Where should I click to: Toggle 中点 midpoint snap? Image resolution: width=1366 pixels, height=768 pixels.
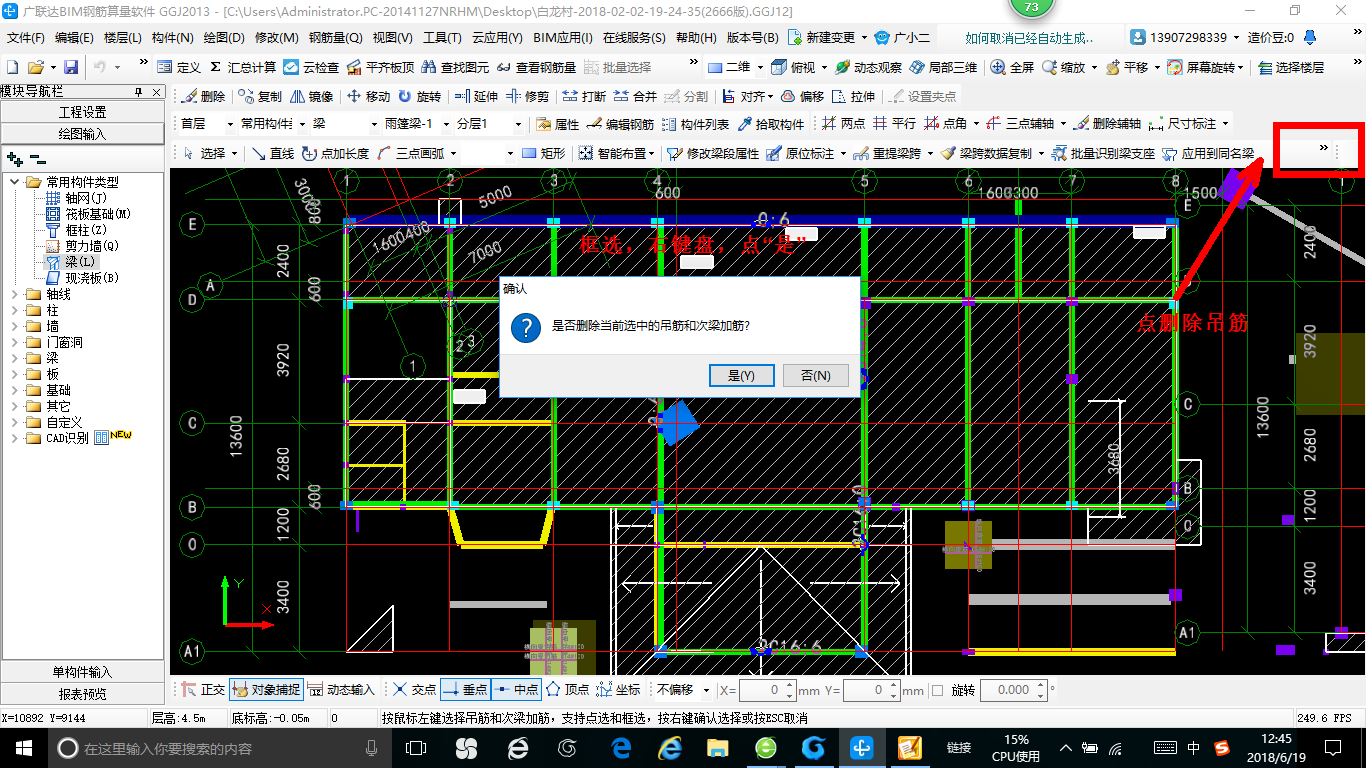(x=516, y=689)
